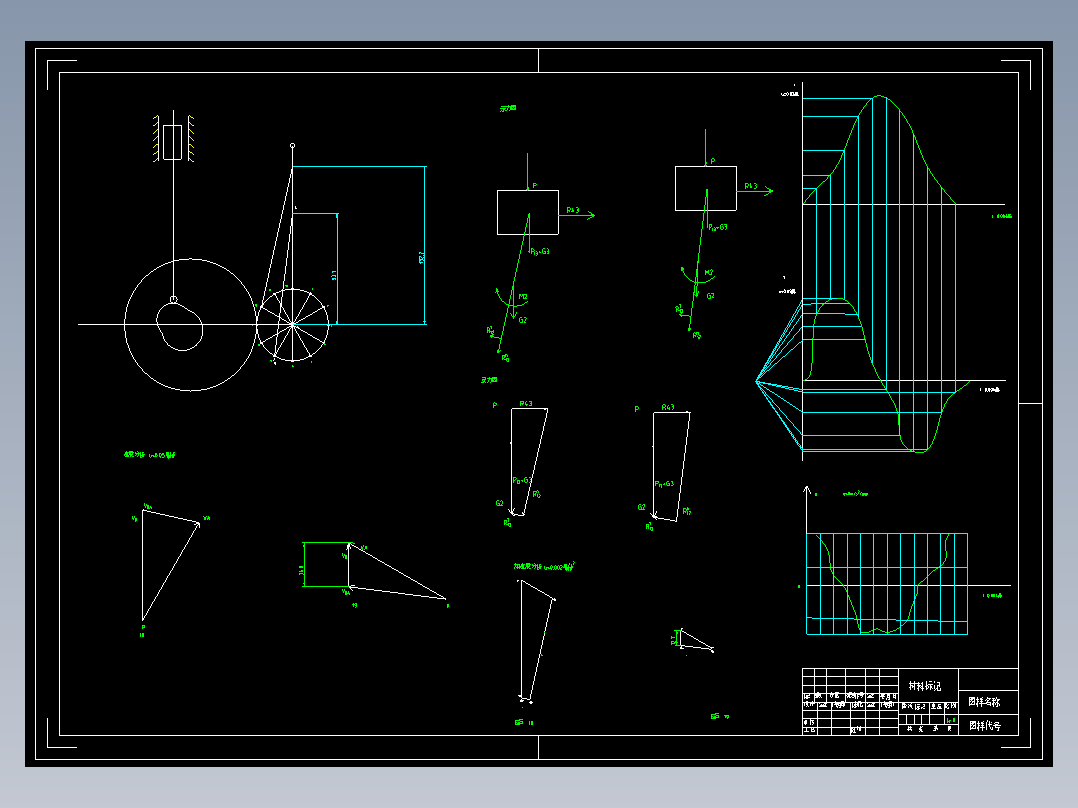Image resolution: width=1078 pixels, height=808 pixels.
Task: Click the velocity triangle at lower left
Action: [170, 565]
